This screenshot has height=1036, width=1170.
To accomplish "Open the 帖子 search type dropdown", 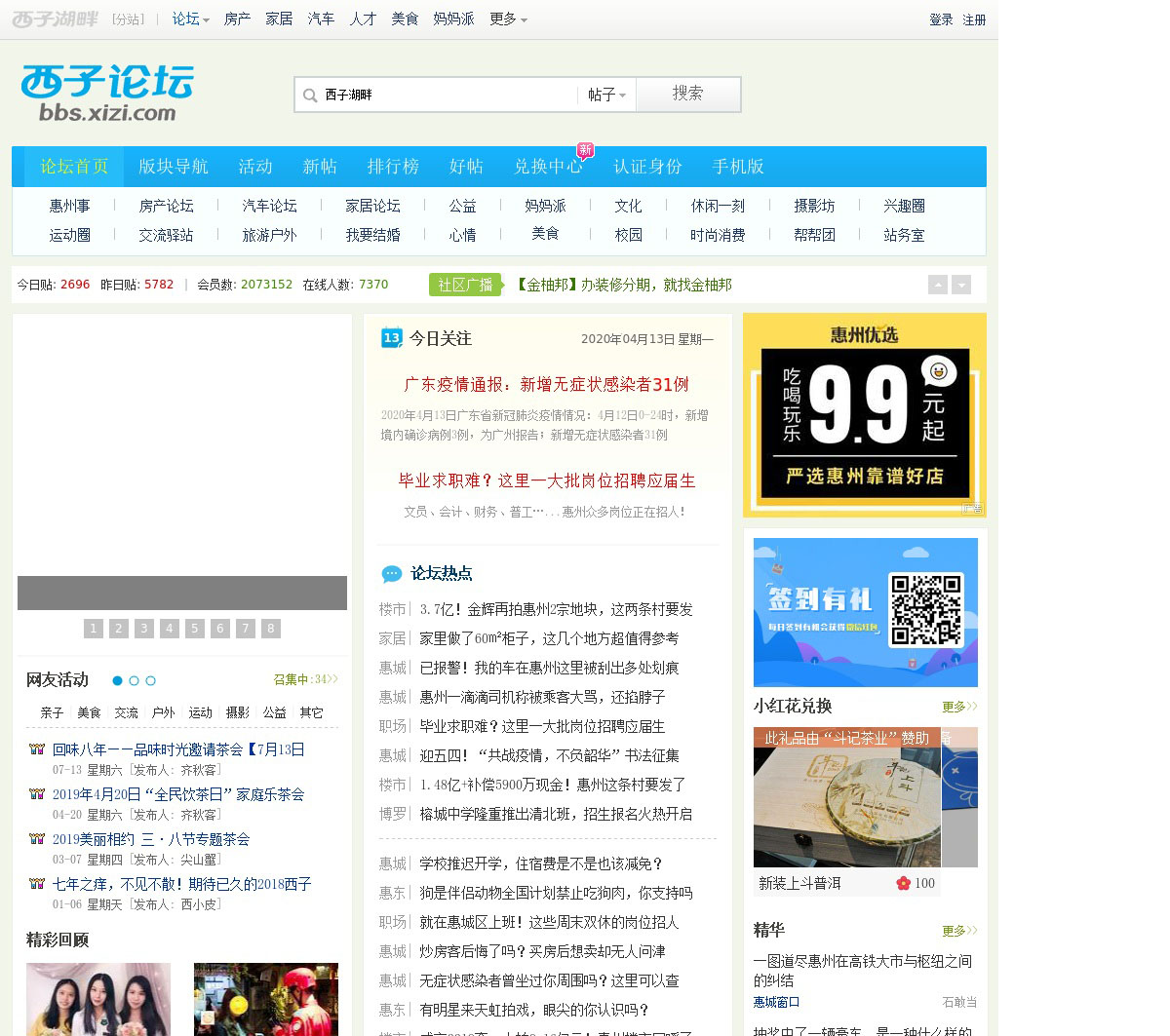I will [x=606, y=95].
